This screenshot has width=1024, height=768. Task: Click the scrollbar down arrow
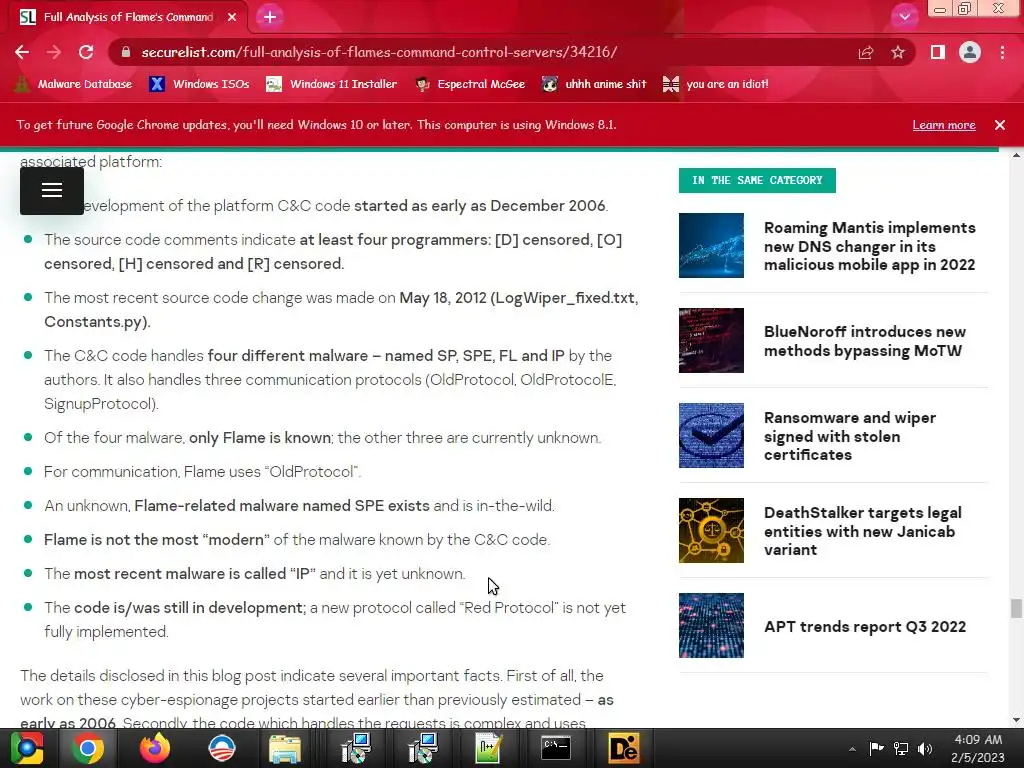1016,720
